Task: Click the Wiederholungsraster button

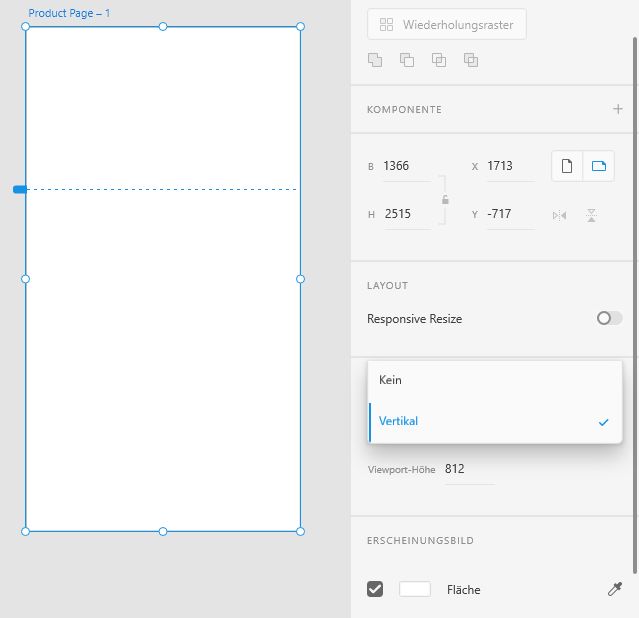Action: point(447,24)
